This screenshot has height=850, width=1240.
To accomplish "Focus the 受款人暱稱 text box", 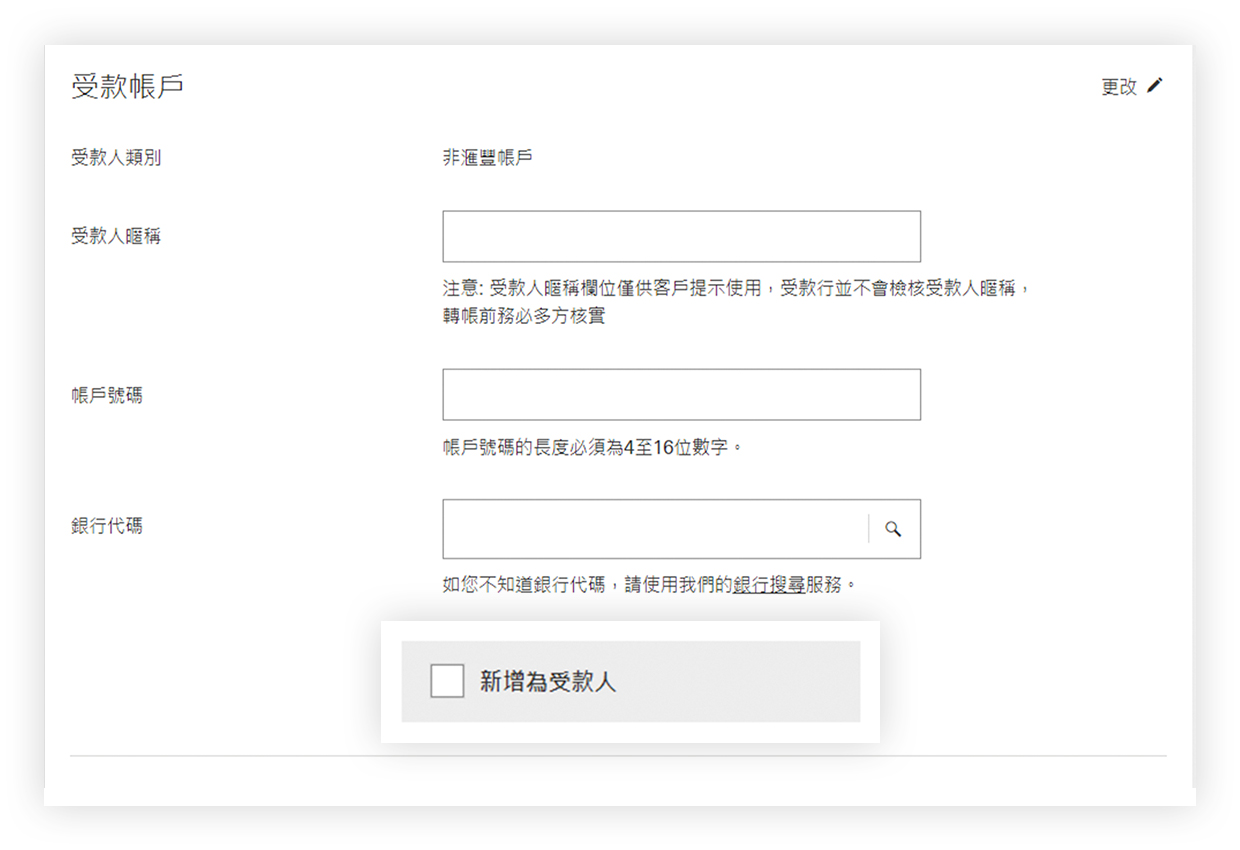I will [681, 236].
